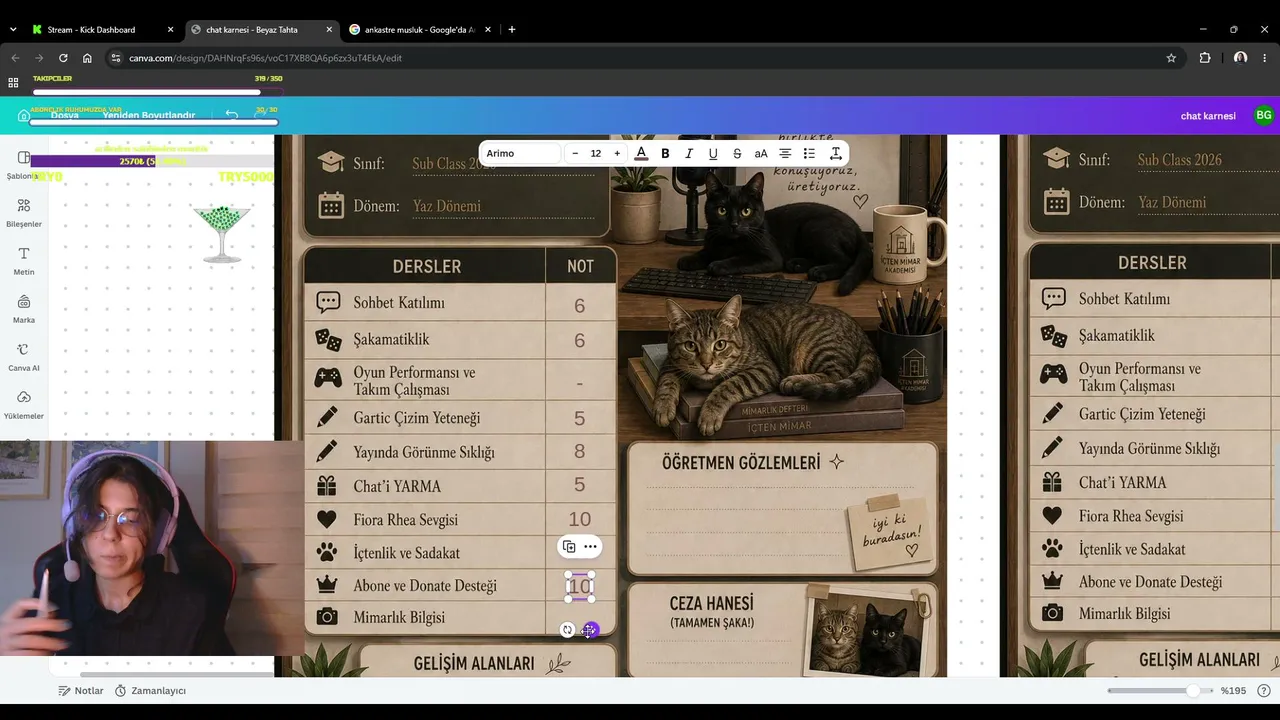
Task: Open the Chrome three-dot menu
Action: point(1267,58)
